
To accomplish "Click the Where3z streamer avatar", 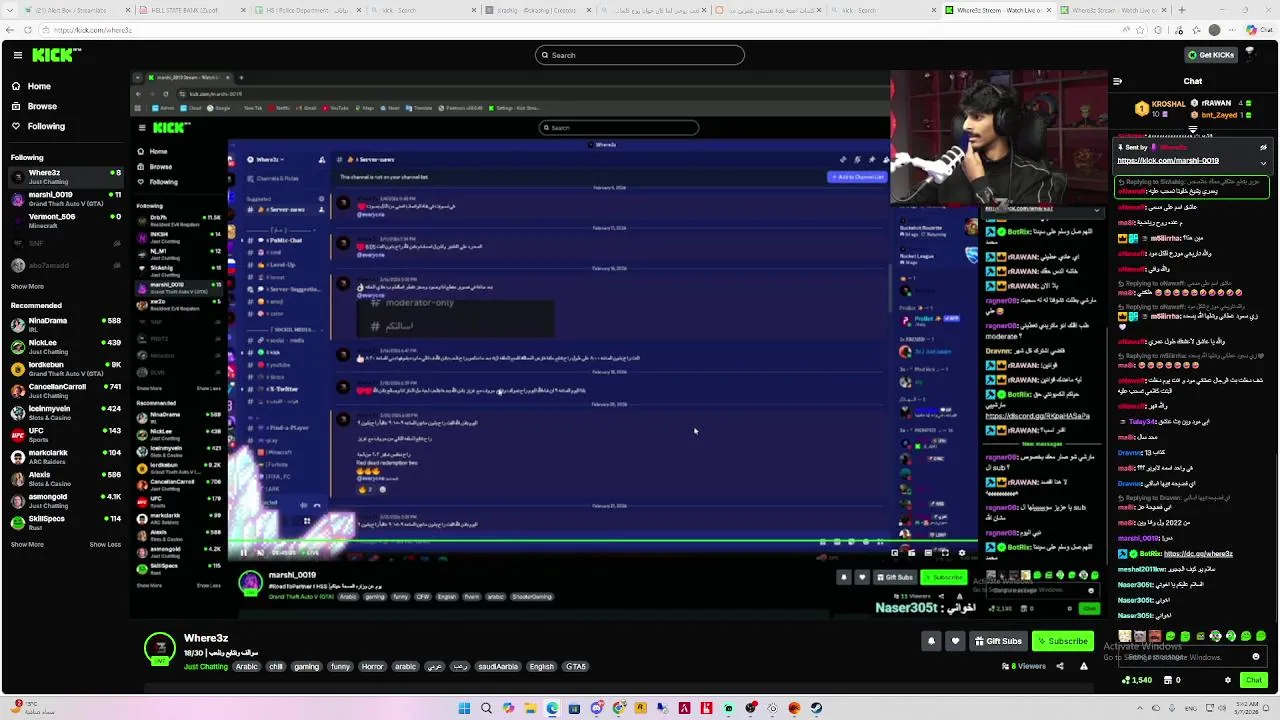I will click(x=160, y=649).
